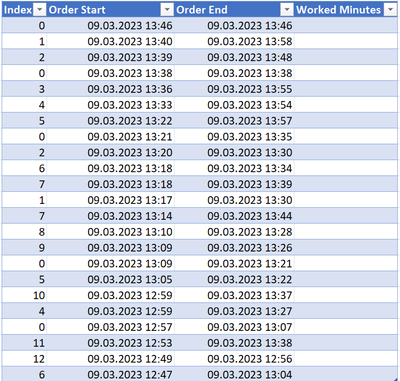Select the Index cell containing 10
Viewport: 400px width, 381px height.
24,295
